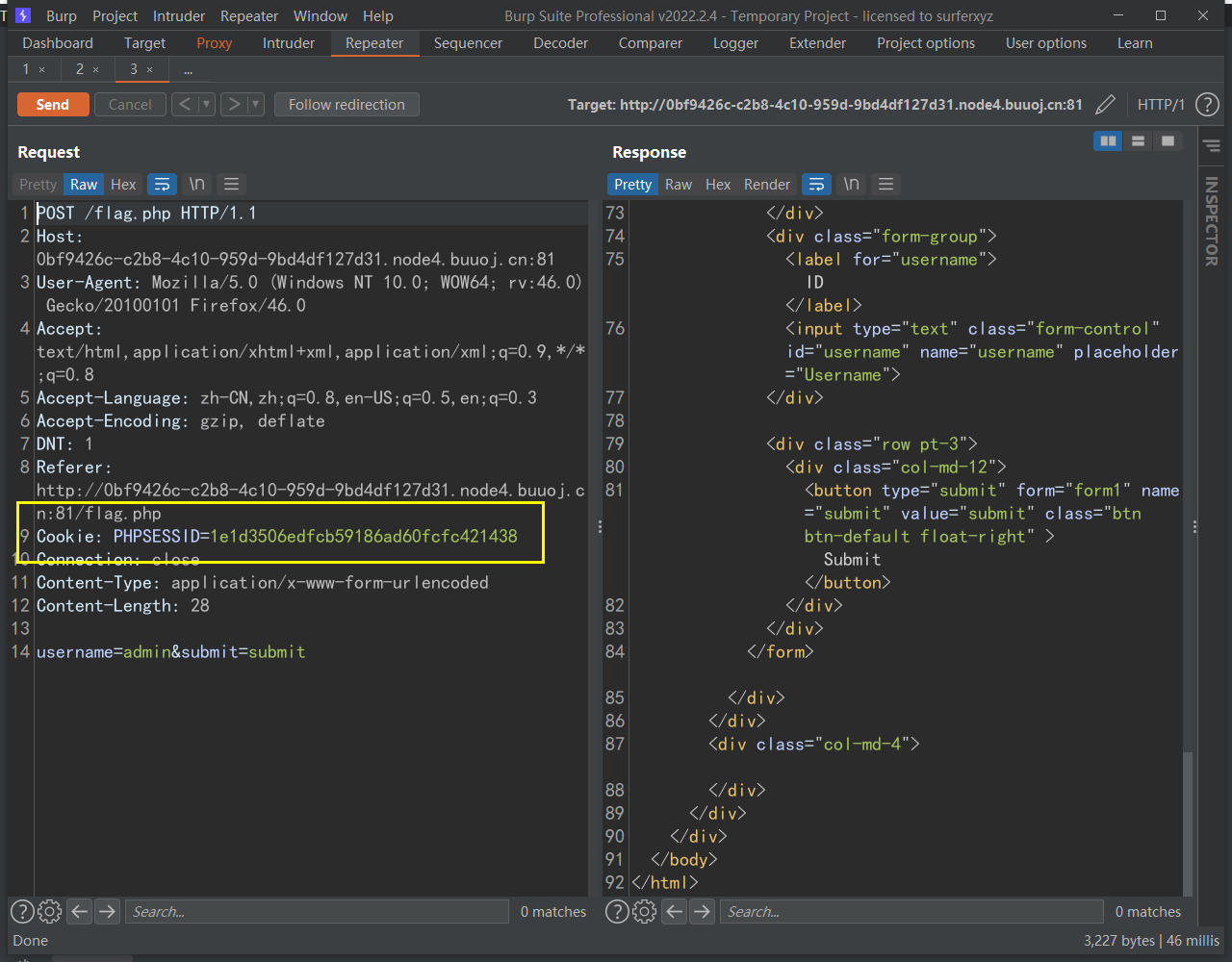Screen dimensions: 1232x962
Task: Go to next Request search match
Action: pyautogui.click(x=108, y=911)
